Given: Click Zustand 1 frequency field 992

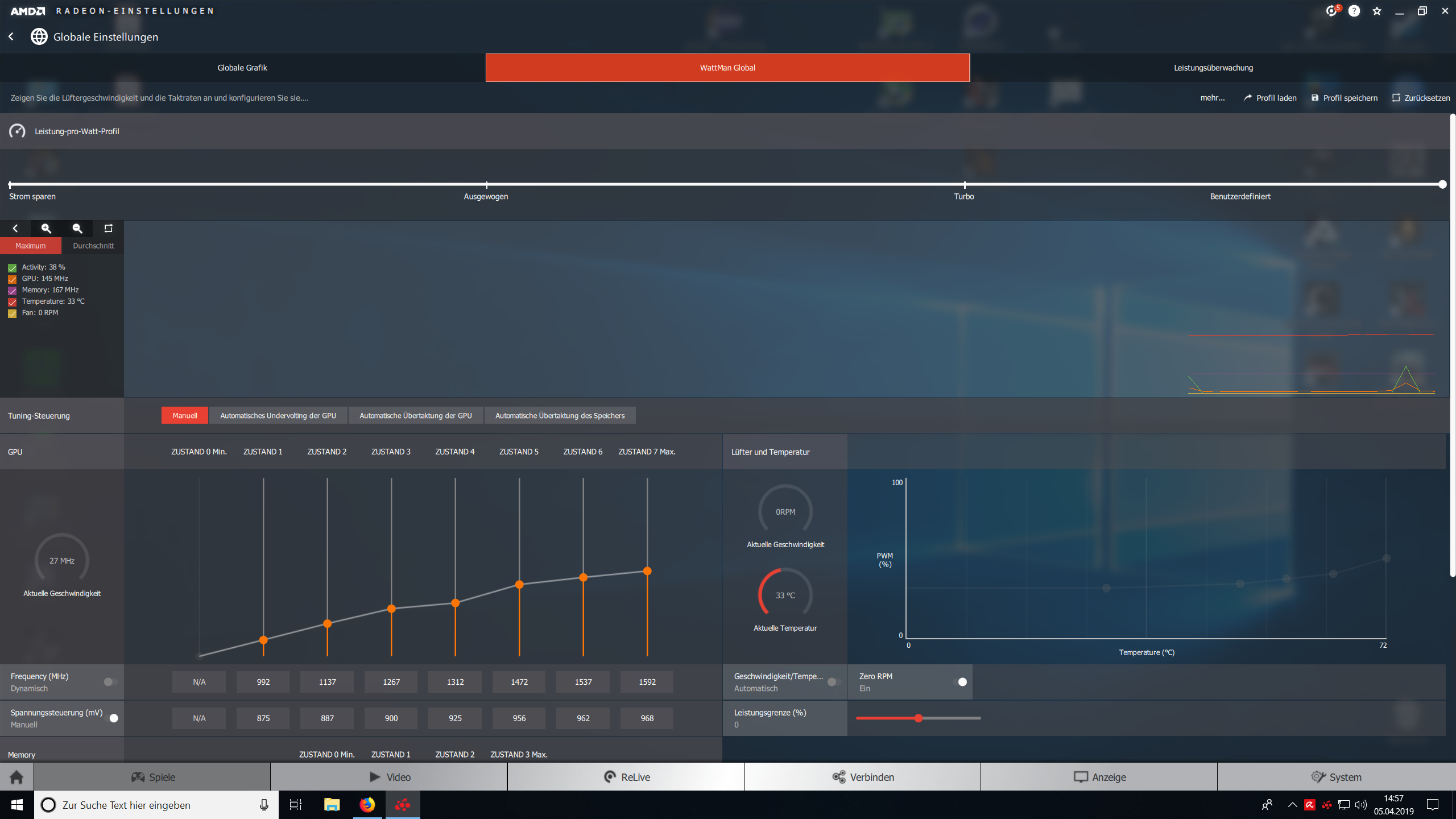Looking at the screenshot, I should pyautogui.click(x=263, y=682).
